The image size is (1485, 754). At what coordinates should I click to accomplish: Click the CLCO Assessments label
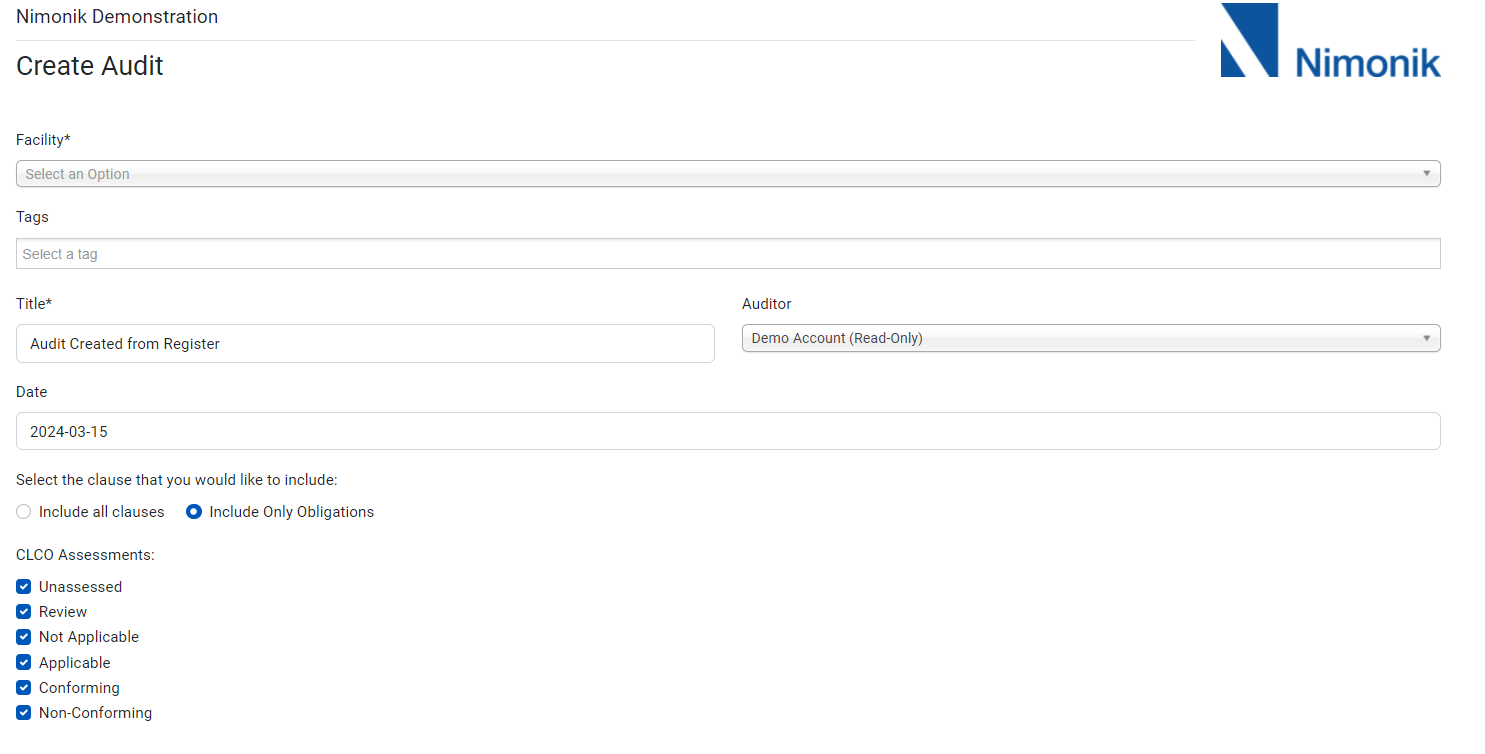85,555
